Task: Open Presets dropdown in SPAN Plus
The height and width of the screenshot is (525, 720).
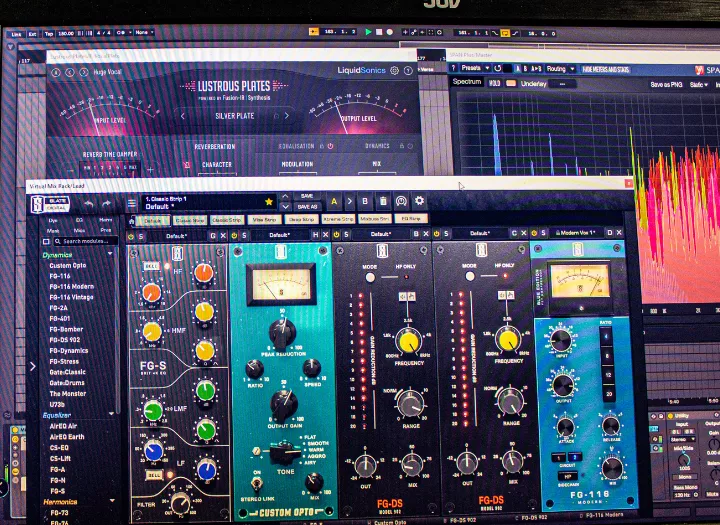Action: click(x=476, y=68)
